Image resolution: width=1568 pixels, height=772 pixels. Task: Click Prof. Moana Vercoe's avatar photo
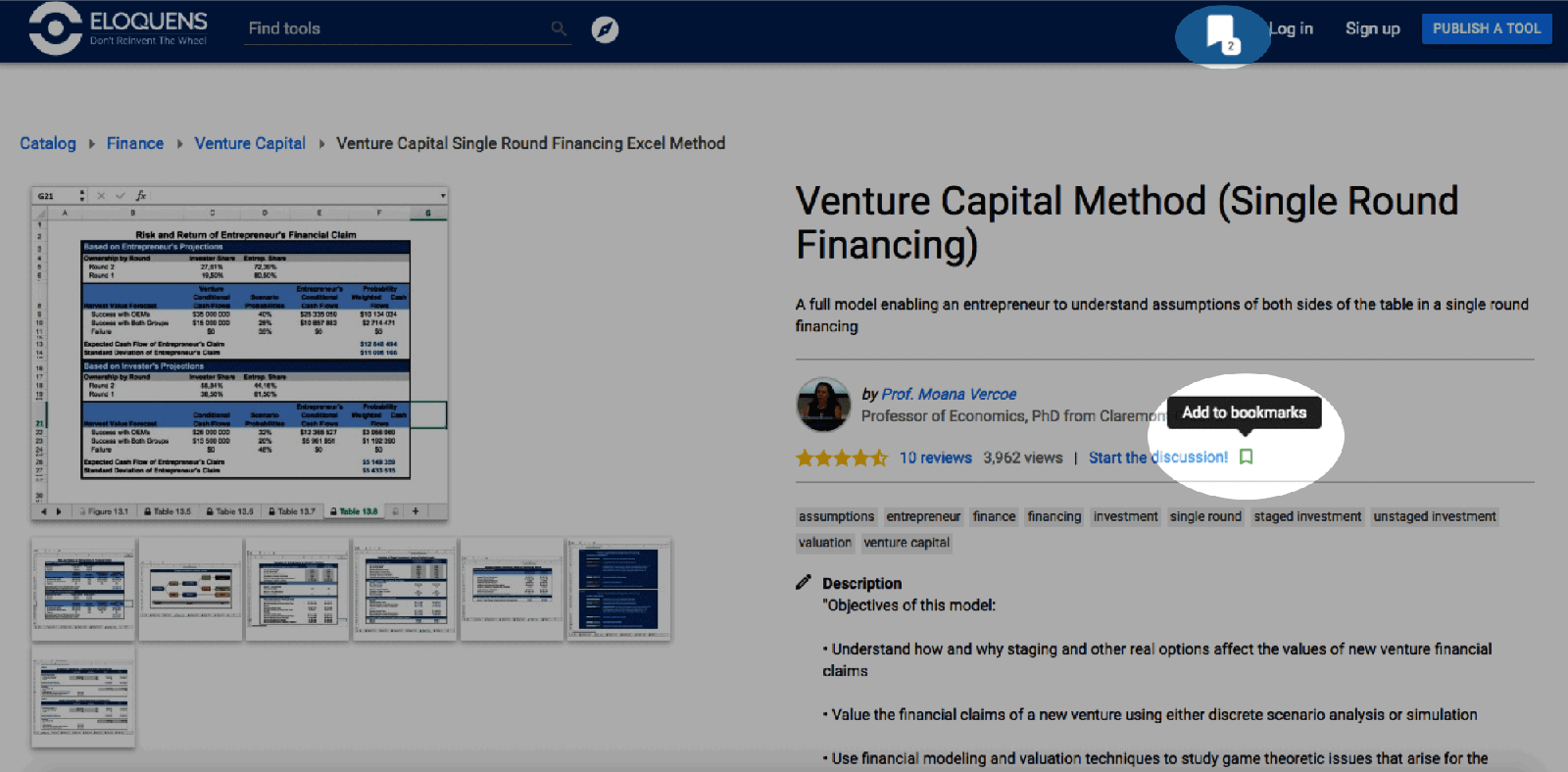(823, 405)
